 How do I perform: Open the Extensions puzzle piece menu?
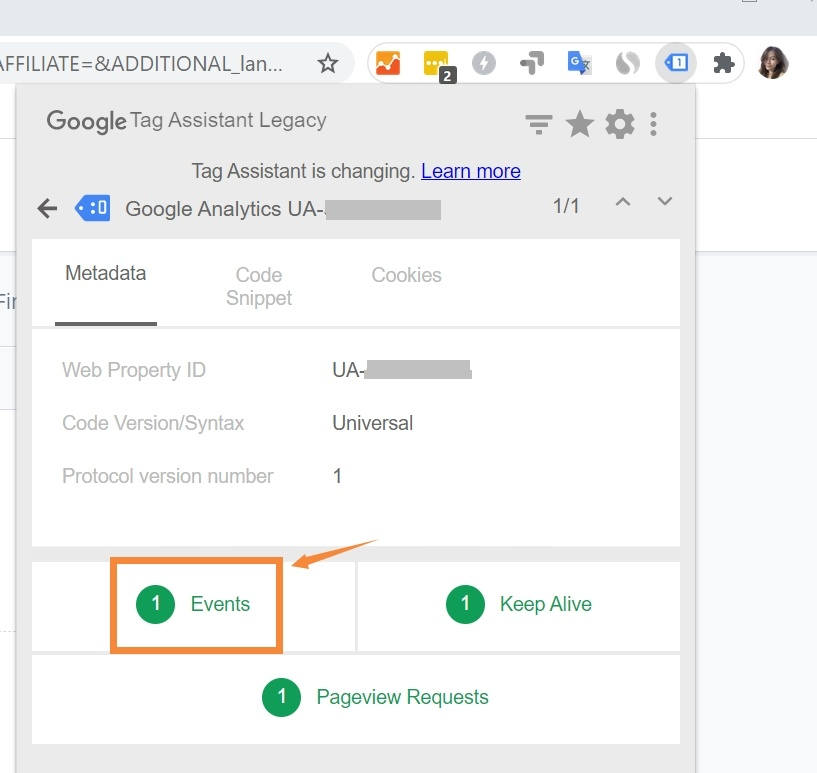coord(723,64)
